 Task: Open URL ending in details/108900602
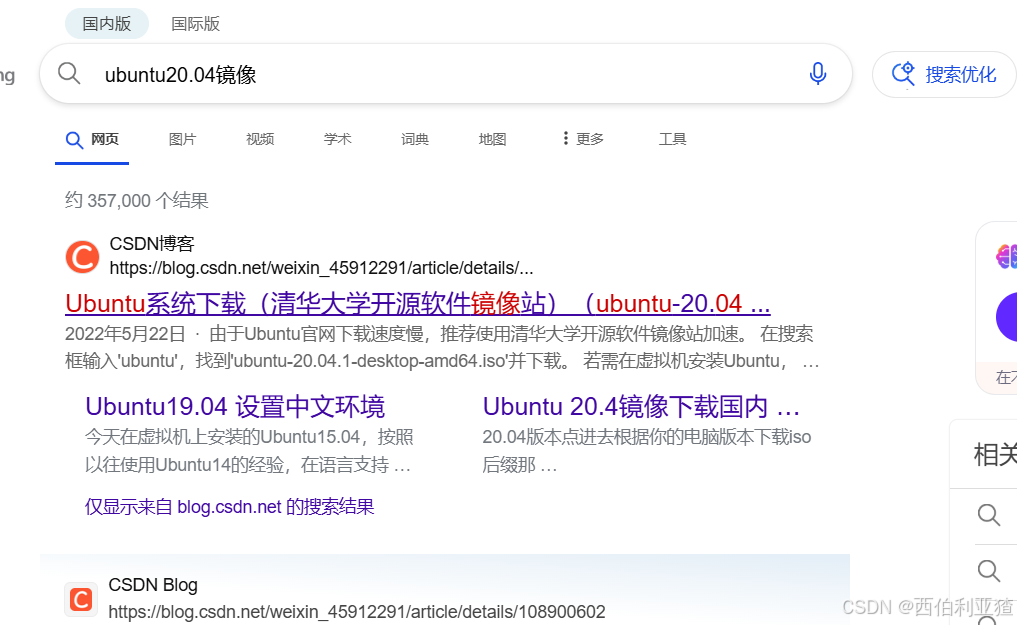coord(357,611)
